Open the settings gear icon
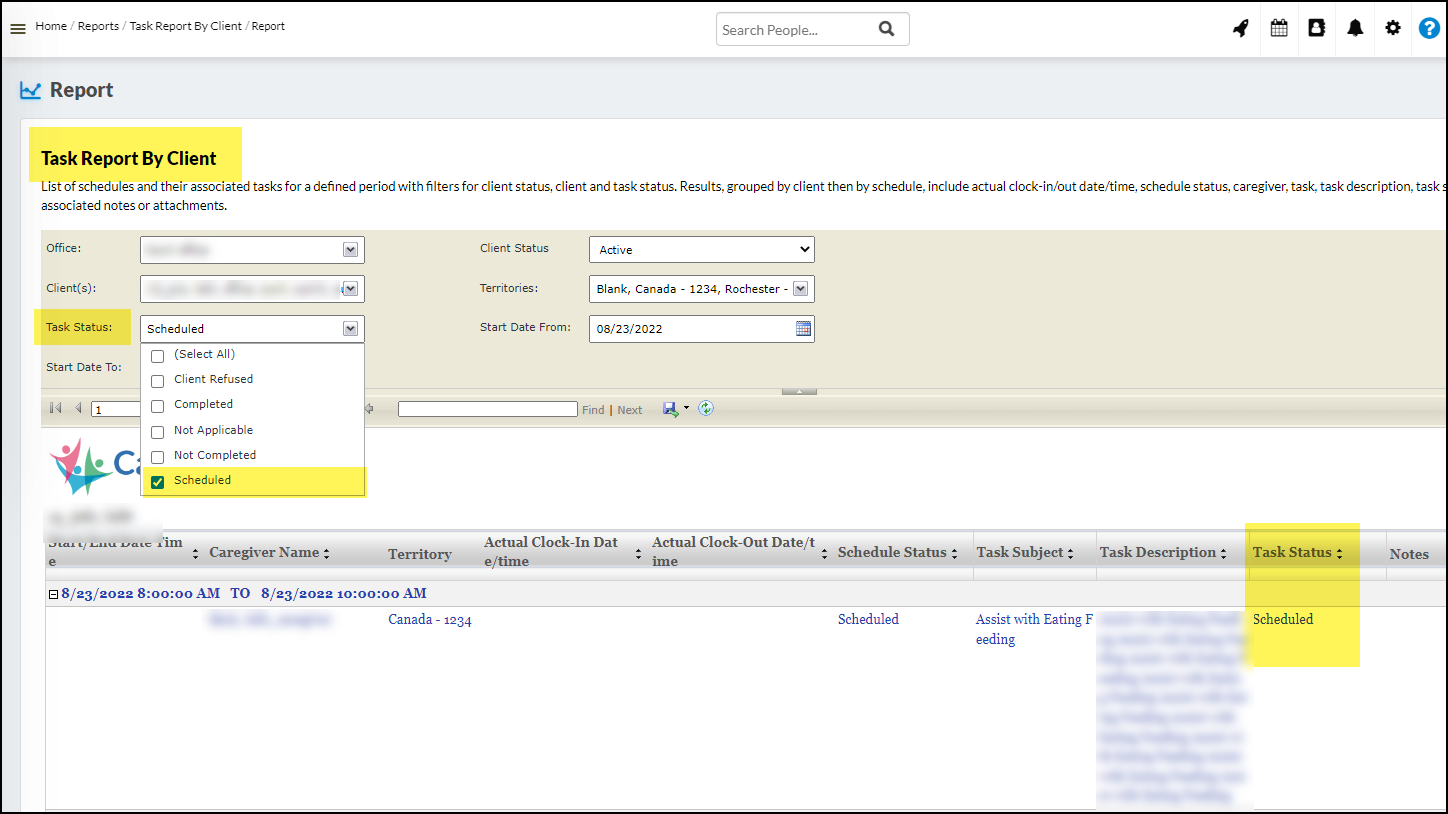The height and width of the screenshot is (814, 1448). (x=1393, y=29)
